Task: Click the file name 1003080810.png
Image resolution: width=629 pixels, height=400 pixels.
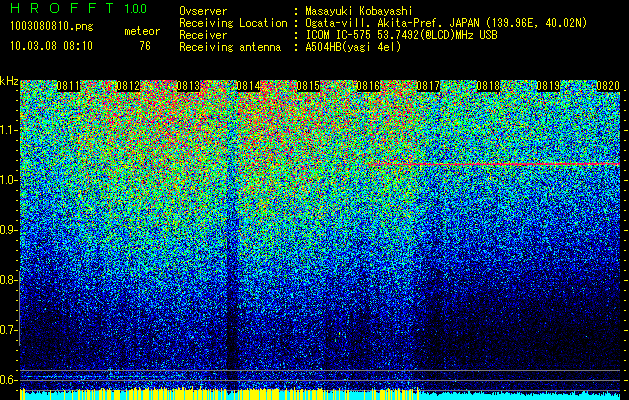Action: click(52, 27)
